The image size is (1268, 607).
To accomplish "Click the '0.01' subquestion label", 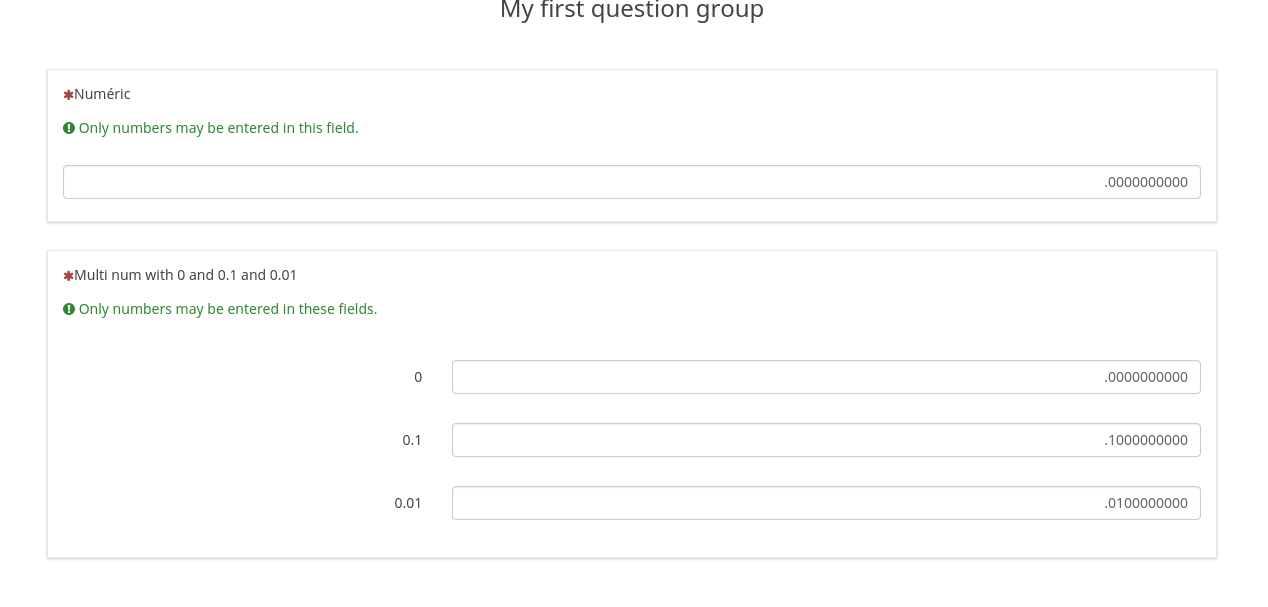I will coord(408,503).
